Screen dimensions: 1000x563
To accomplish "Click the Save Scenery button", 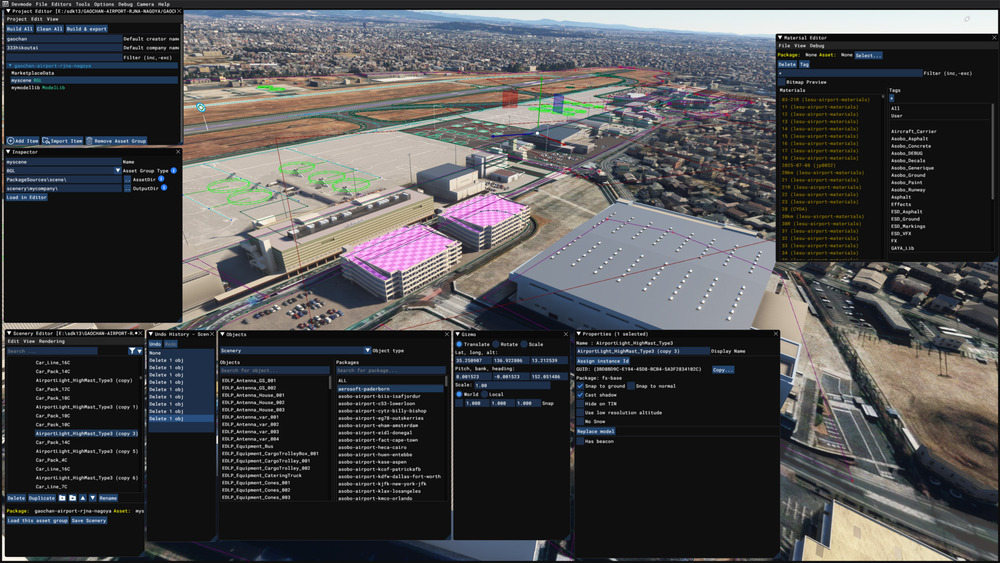I will (89, 520).
